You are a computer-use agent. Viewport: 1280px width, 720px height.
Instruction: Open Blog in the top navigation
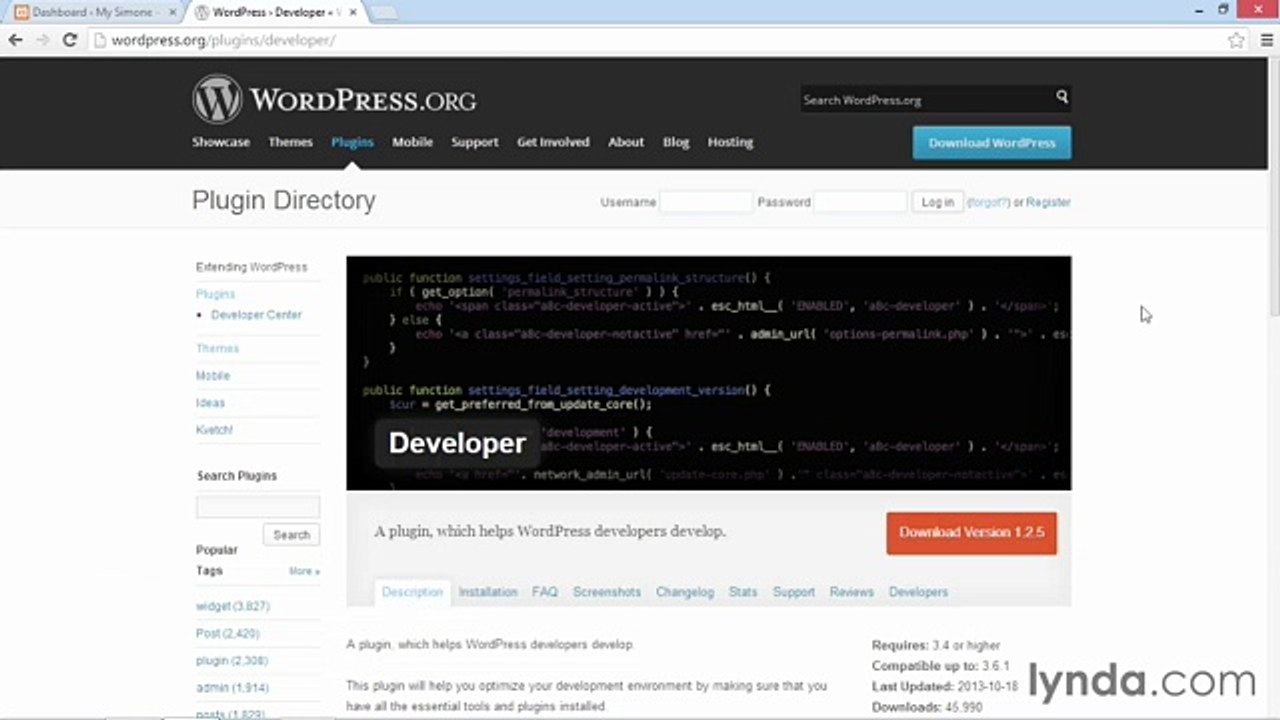(676, 142)
